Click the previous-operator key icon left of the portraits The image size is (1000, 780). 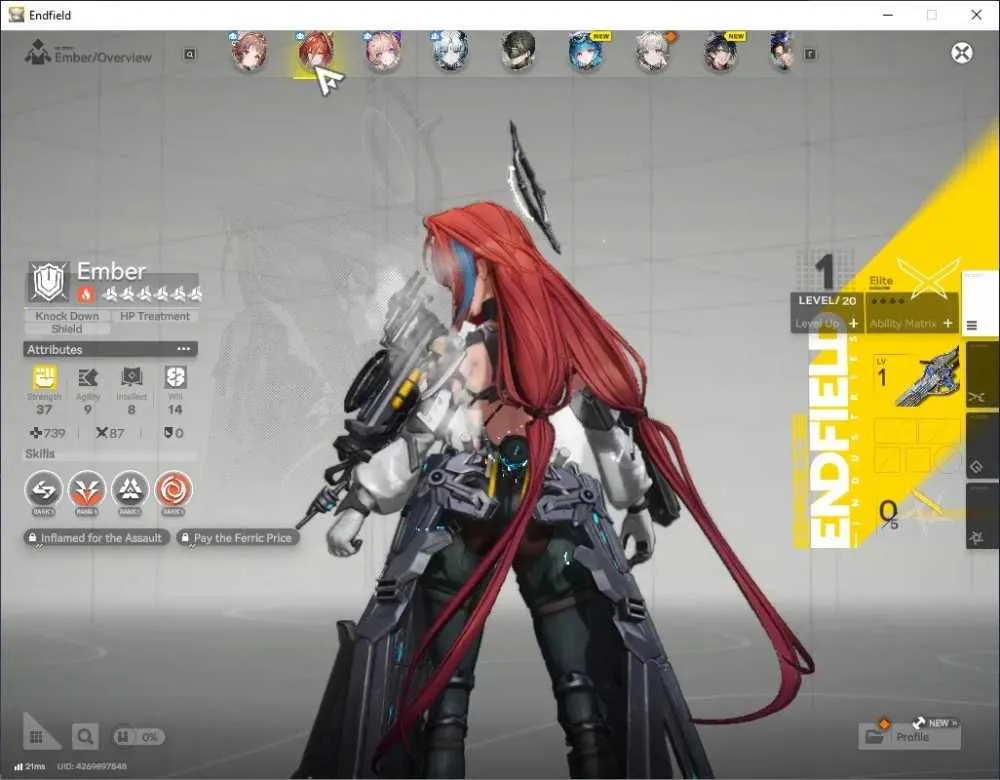point(189,55)
